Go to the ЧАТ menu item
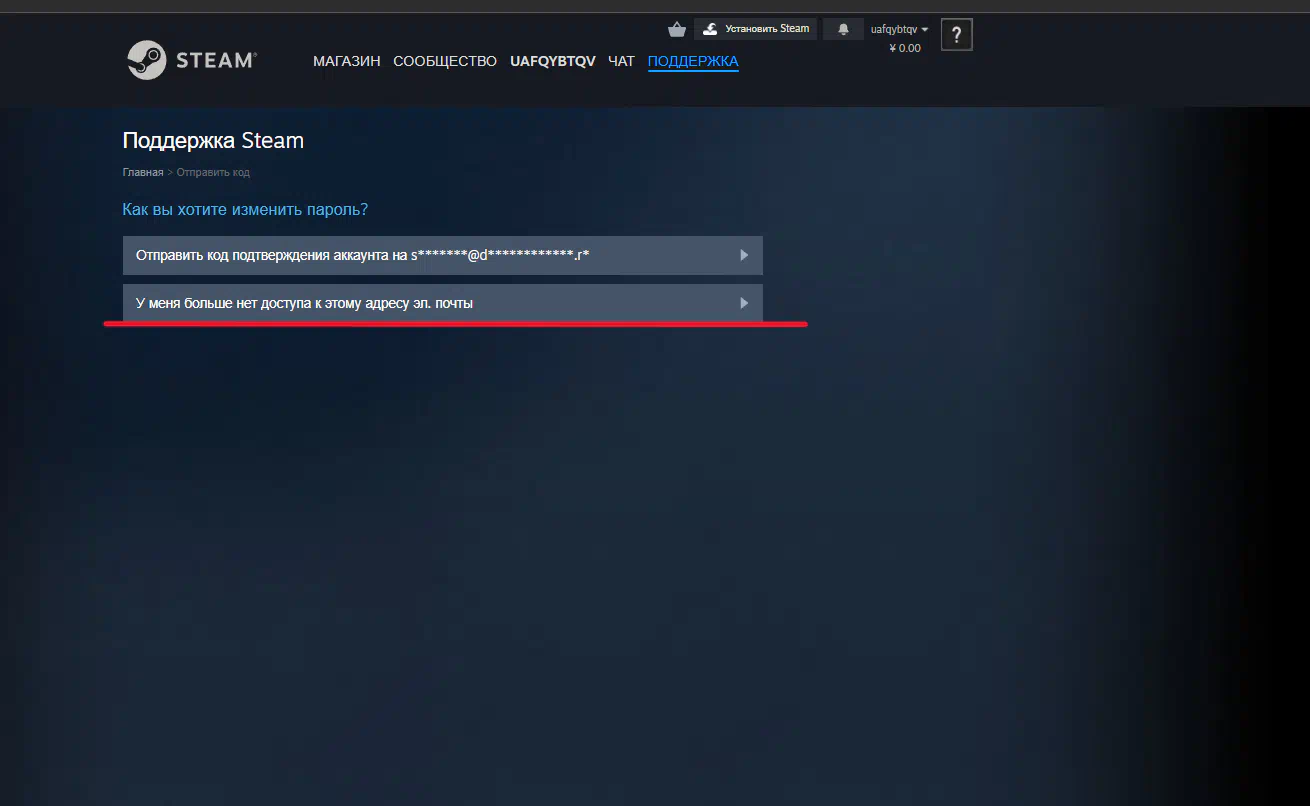The image size is (1310, 806). tap(621, 61)
